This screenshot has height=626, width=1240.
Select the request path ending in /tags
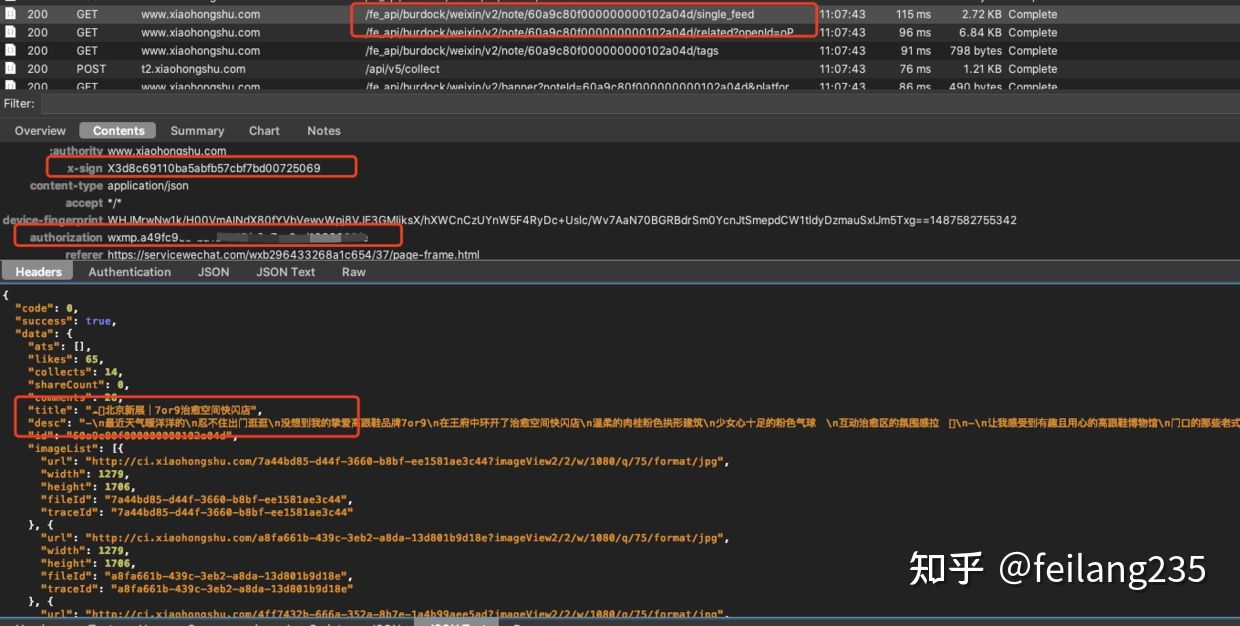[542, 51]
